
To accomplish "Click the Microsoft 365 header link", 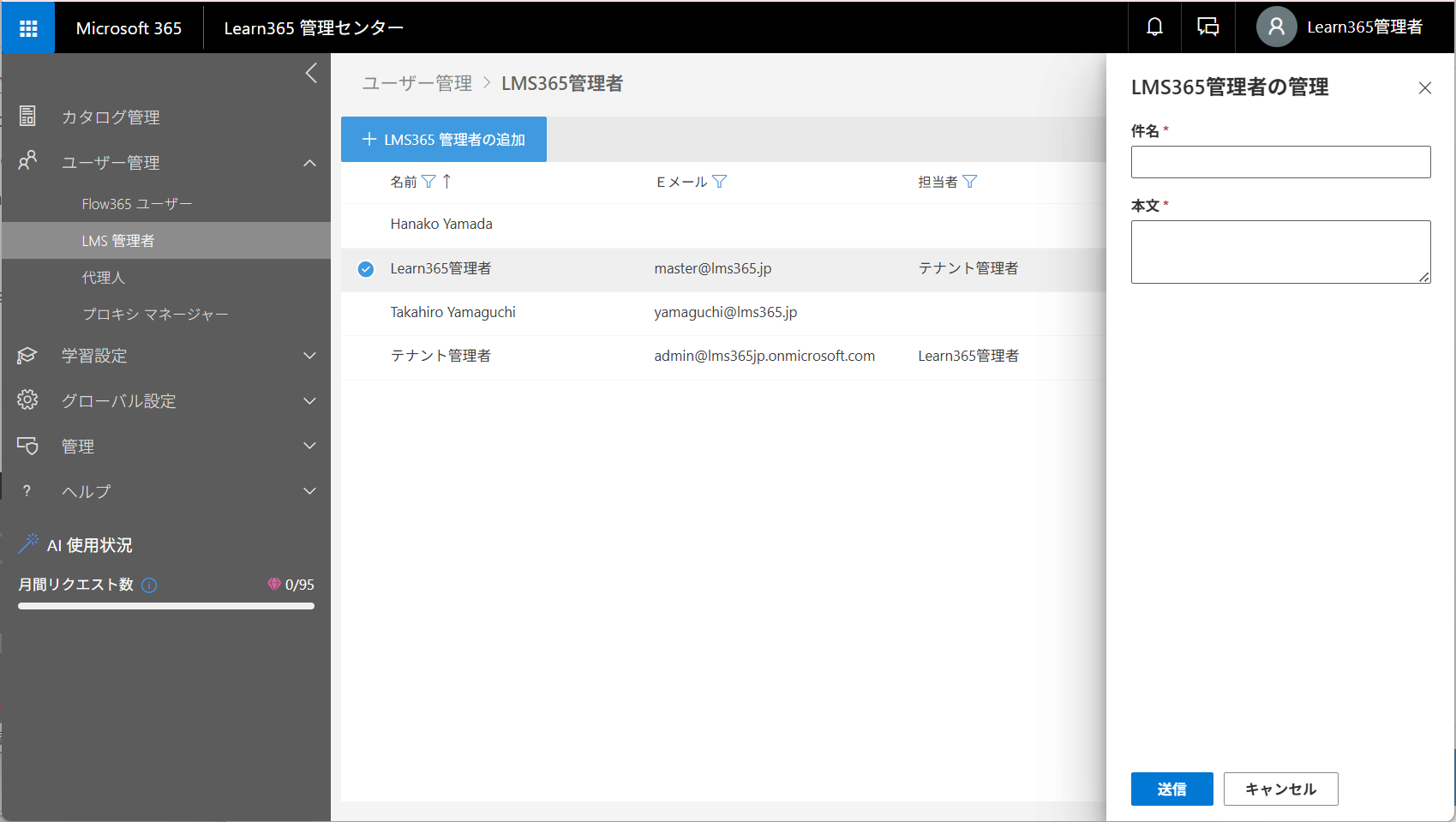I will click(129, 28).
